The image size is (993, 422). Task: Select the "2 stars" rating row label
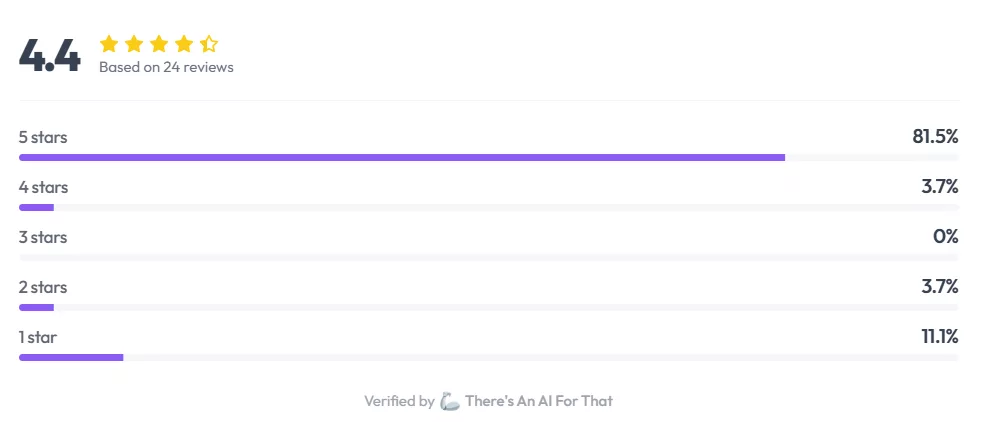pyautogui.click(x=43, y=287)
